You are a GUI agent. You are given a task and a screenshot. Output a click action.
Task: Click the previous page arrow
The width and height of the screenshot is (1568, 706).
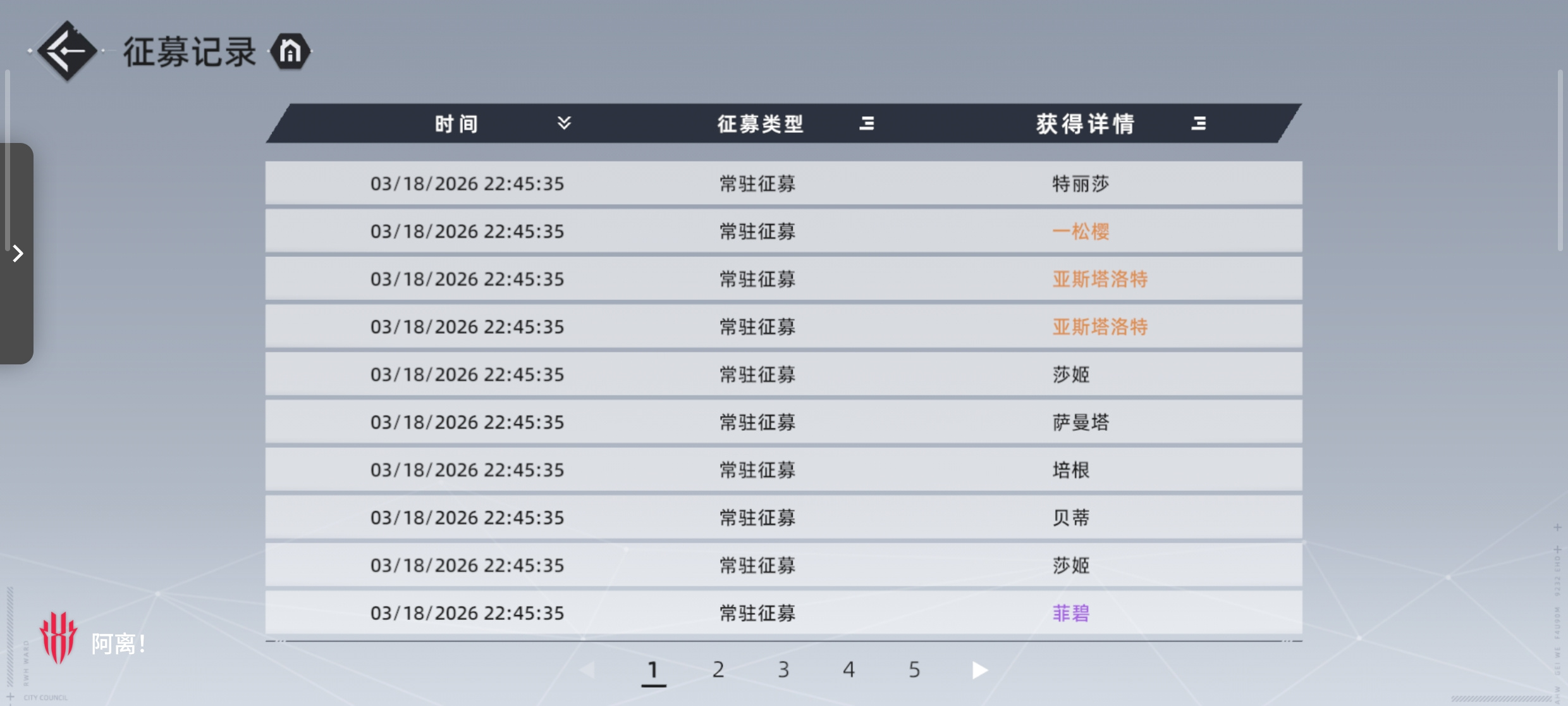pos(587,670)
